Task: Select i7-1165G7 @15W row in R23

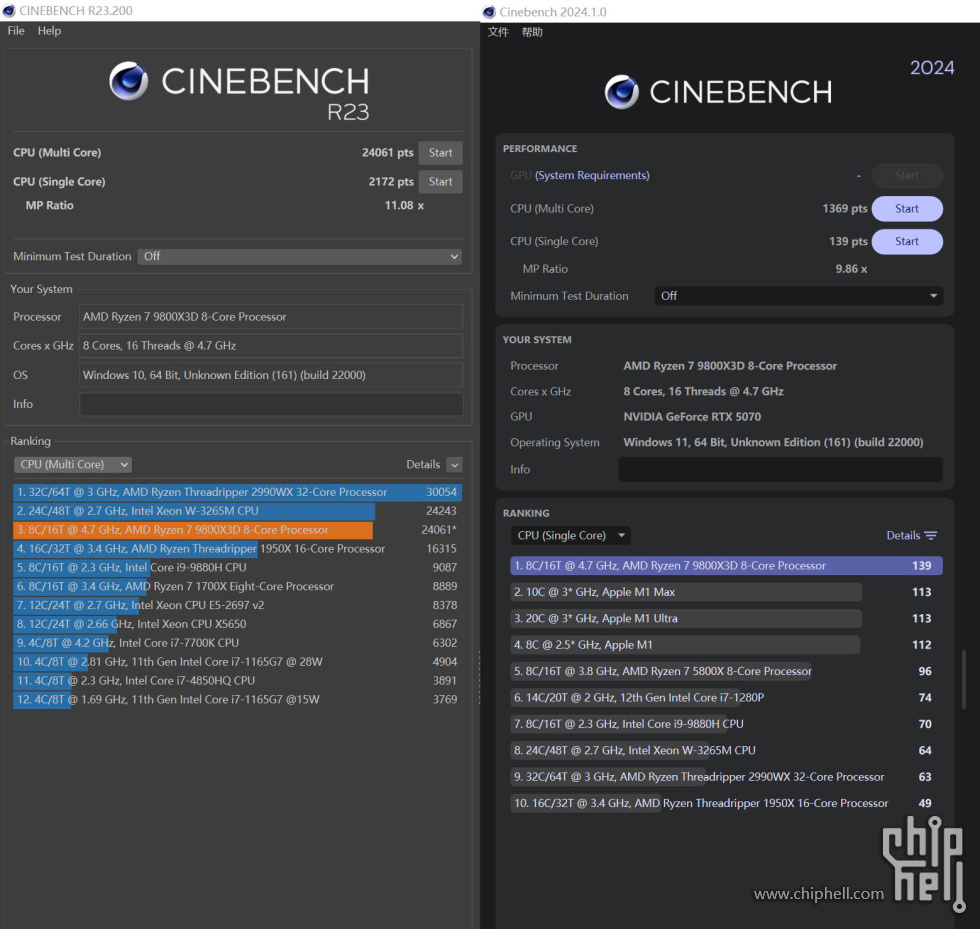Action: [238, 699]
